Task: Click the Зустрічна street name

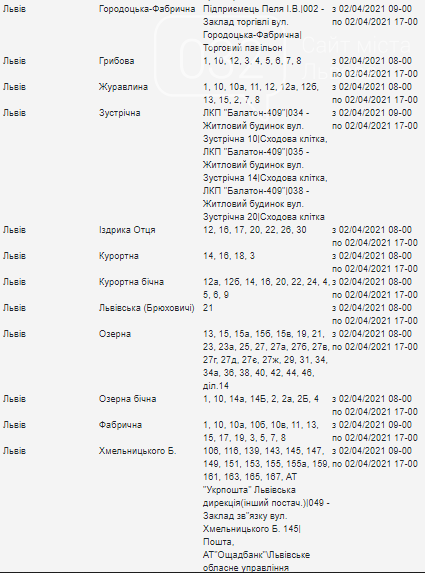Action: tap(119, 113)
